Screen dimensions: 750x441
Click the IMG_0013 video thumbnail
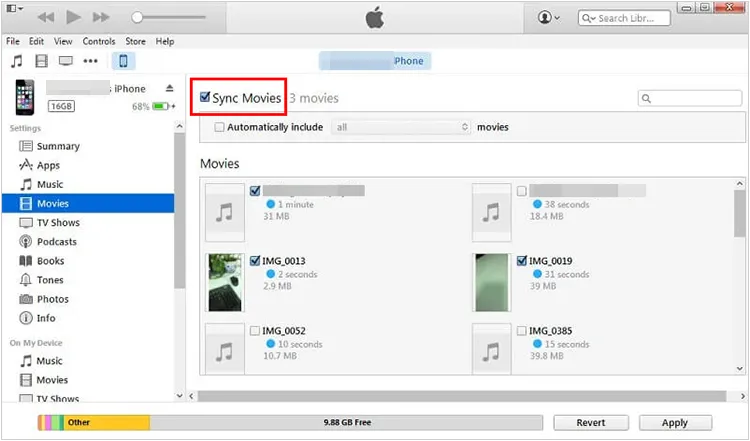225,282
